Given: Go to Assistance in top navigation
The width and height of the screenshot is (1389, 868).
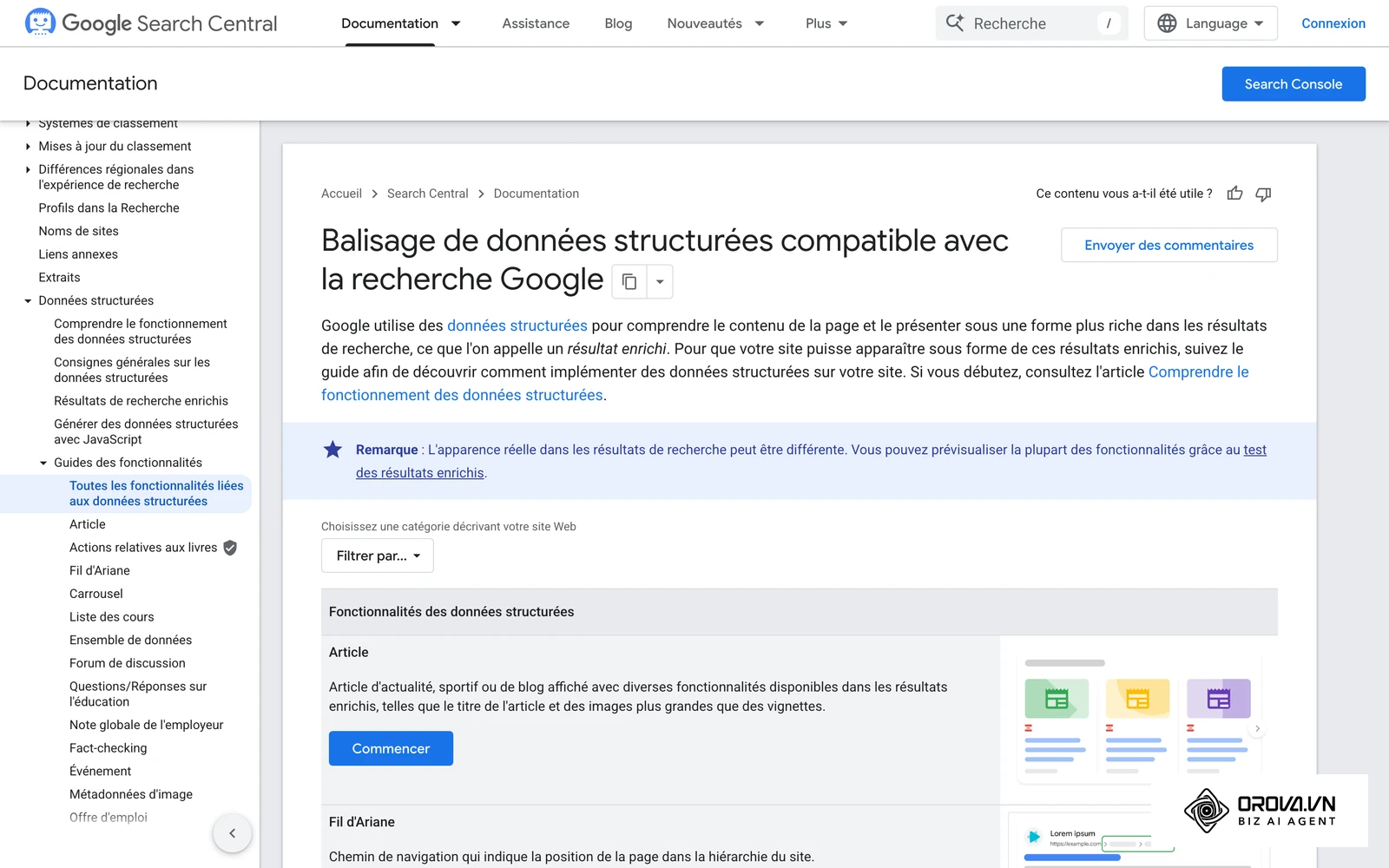Looking at the screenshot, I should [536, 23].
